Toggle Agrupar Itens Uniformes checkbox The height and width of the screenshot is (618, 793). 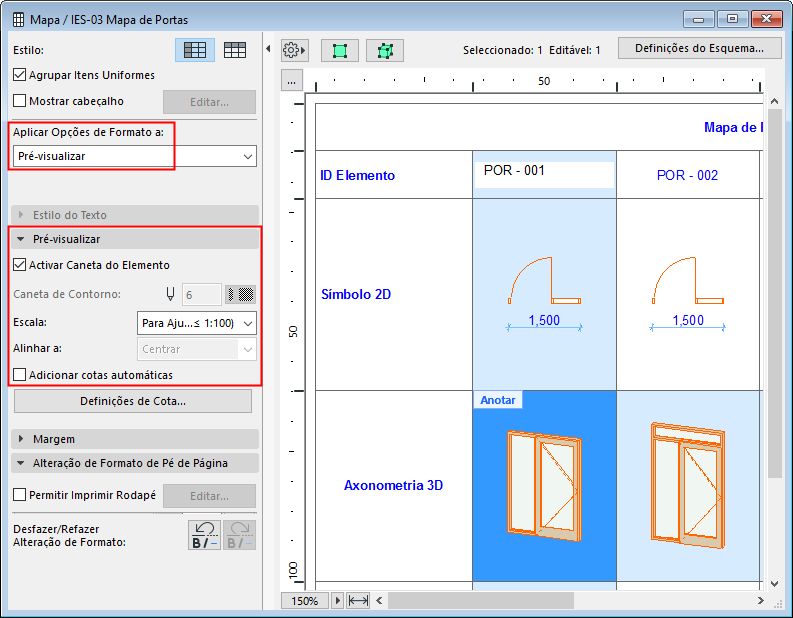point(19,75)
